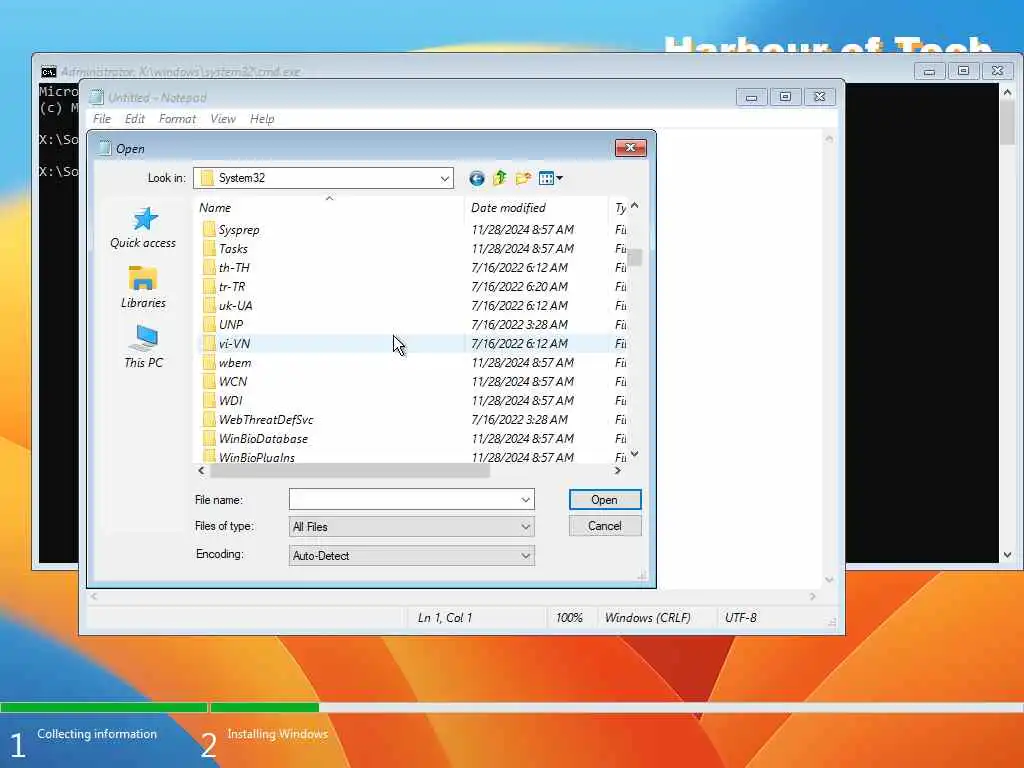This screenshot has width=1024, height=768.
Task: Select the WDI folder
Action: (231, 400)
